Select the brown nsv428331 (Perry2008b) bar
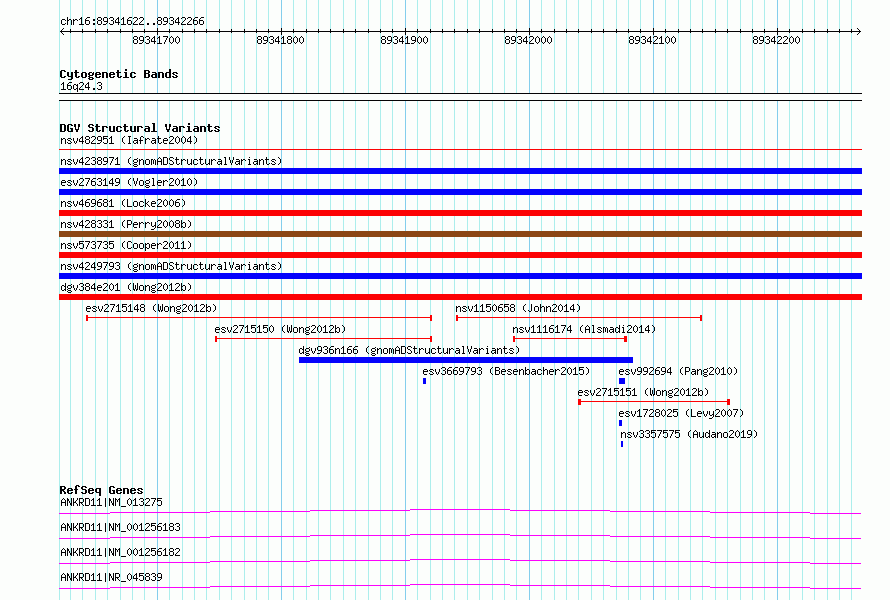Image resolution: width=890 pixels, height=600 pixels. 460,234
